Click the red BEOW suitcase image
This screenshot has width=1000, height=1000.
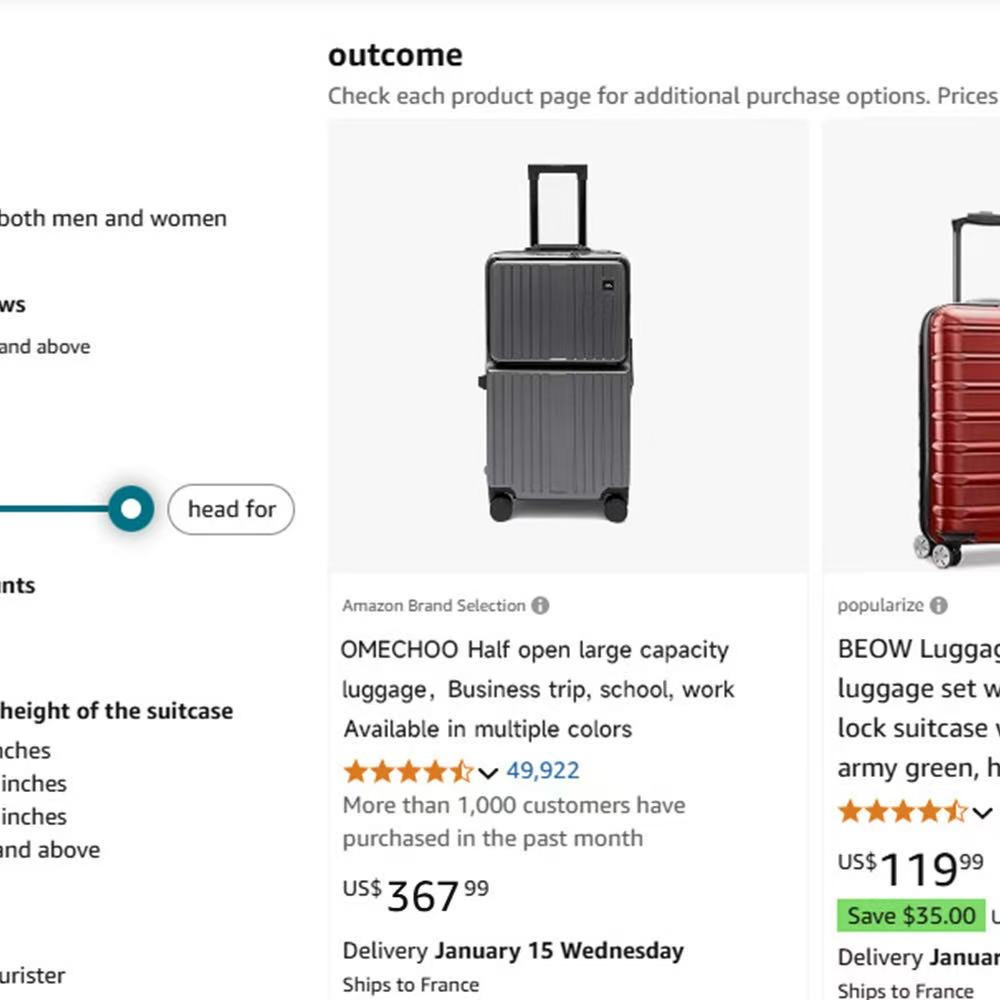(958, 390)
